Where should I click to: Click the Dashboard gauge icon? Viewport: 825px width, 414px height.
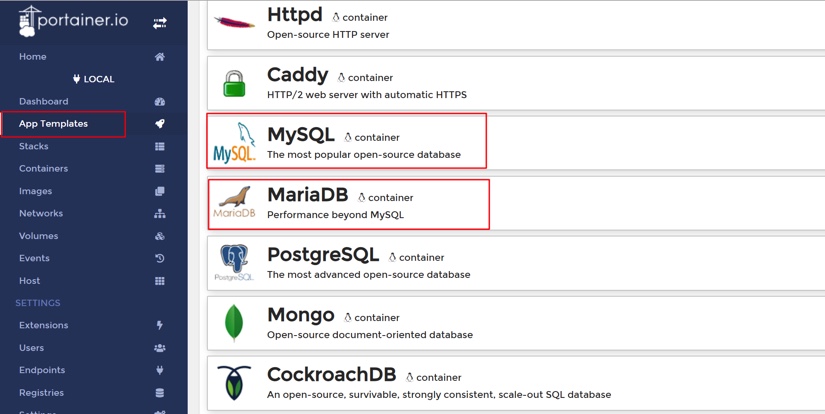point(160,102)
